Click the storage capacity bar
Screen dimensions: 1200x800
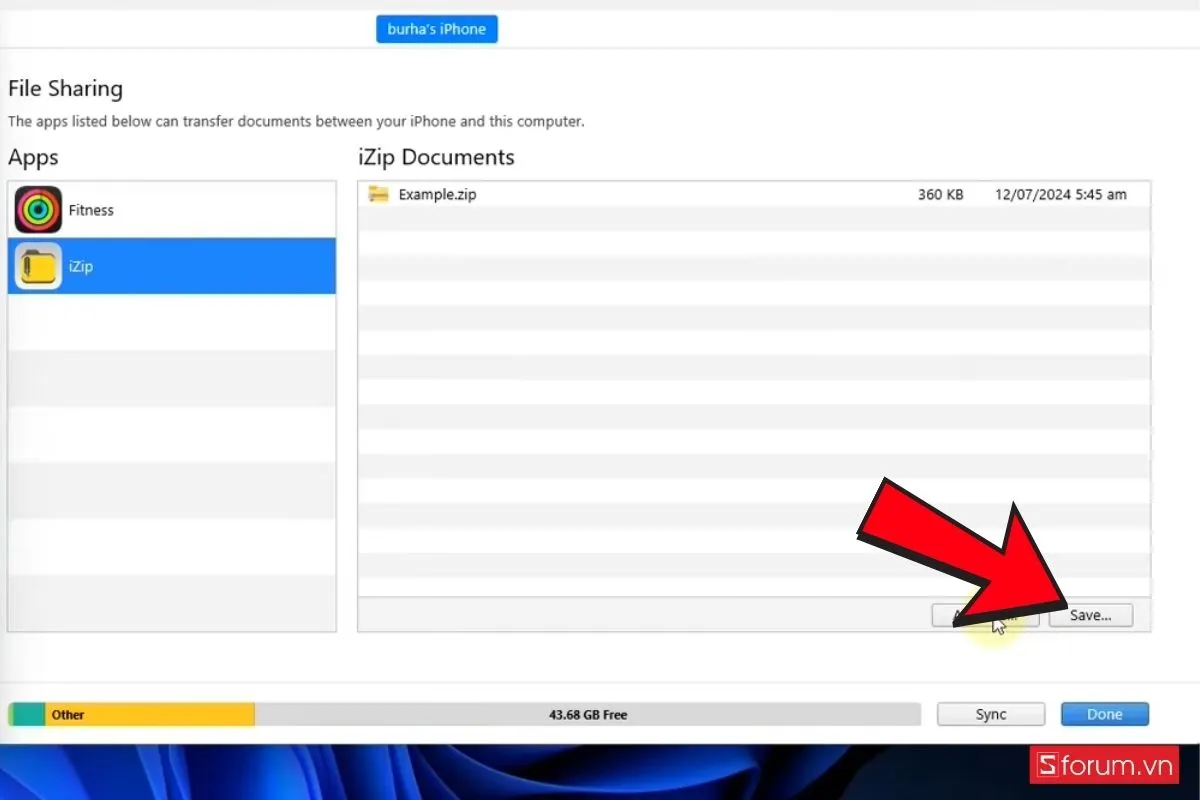tap(465, 714)
